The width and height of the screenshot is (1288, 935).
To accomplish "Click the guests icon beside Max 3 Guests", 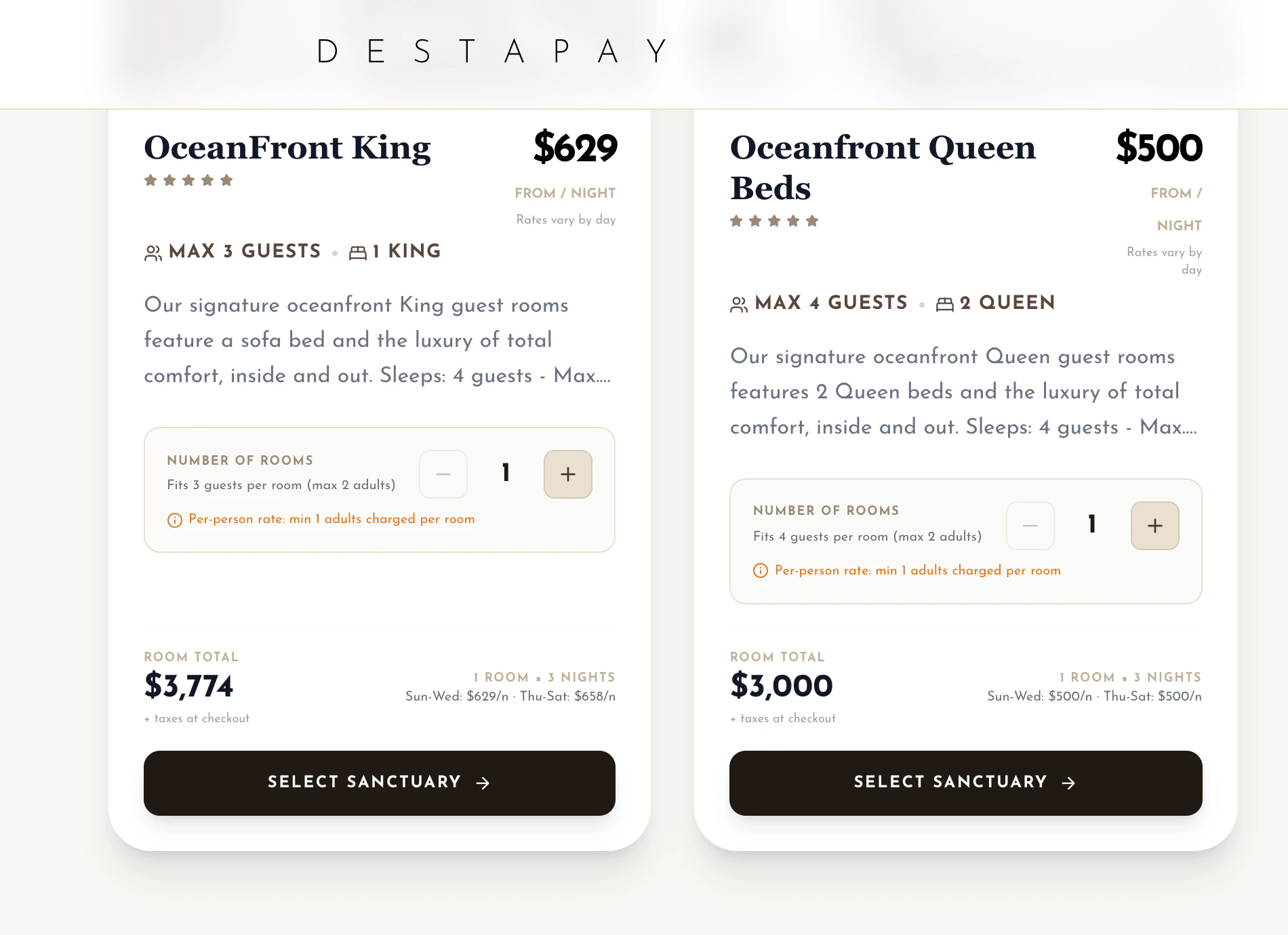I will point(153,253).
